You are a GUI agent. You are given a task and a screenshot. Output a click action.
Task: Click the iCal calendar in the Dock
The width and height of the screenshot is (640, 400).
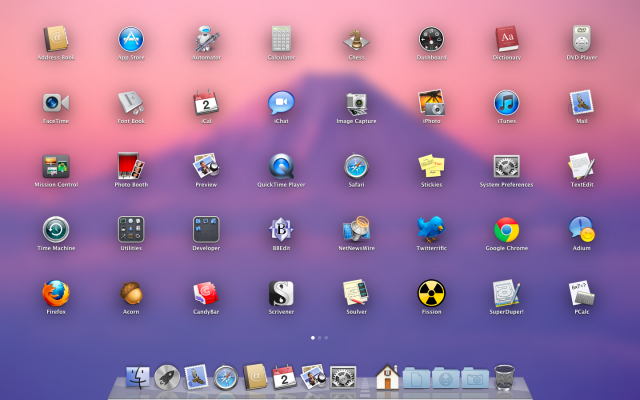[x=284, y=377]
